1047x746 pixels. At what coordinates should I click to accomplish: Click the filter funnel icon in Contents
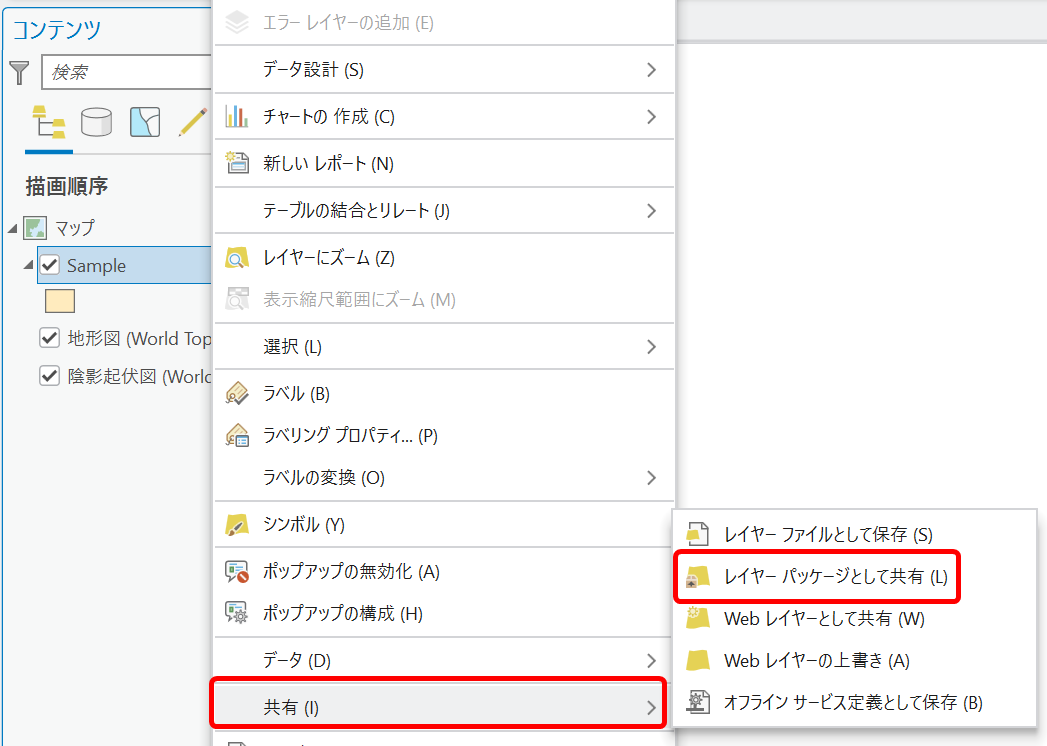pos(20,72)
